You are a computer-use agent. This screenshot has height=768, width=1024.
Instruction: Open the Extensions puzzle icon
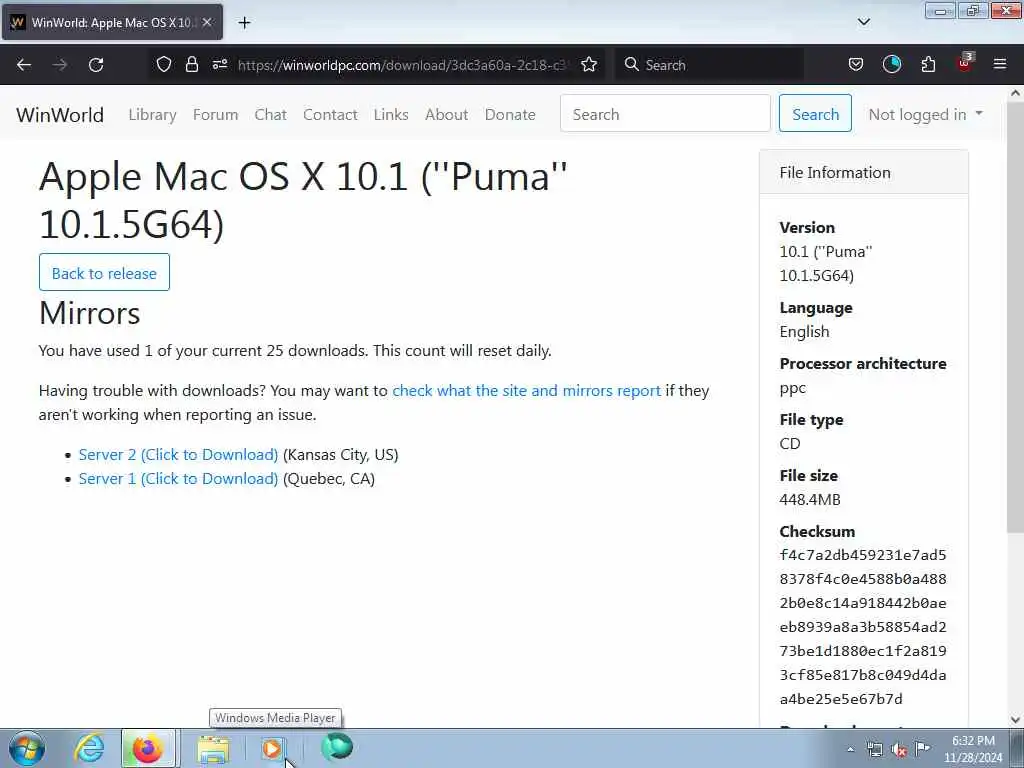pyautogui.click(x=928, y=64)
